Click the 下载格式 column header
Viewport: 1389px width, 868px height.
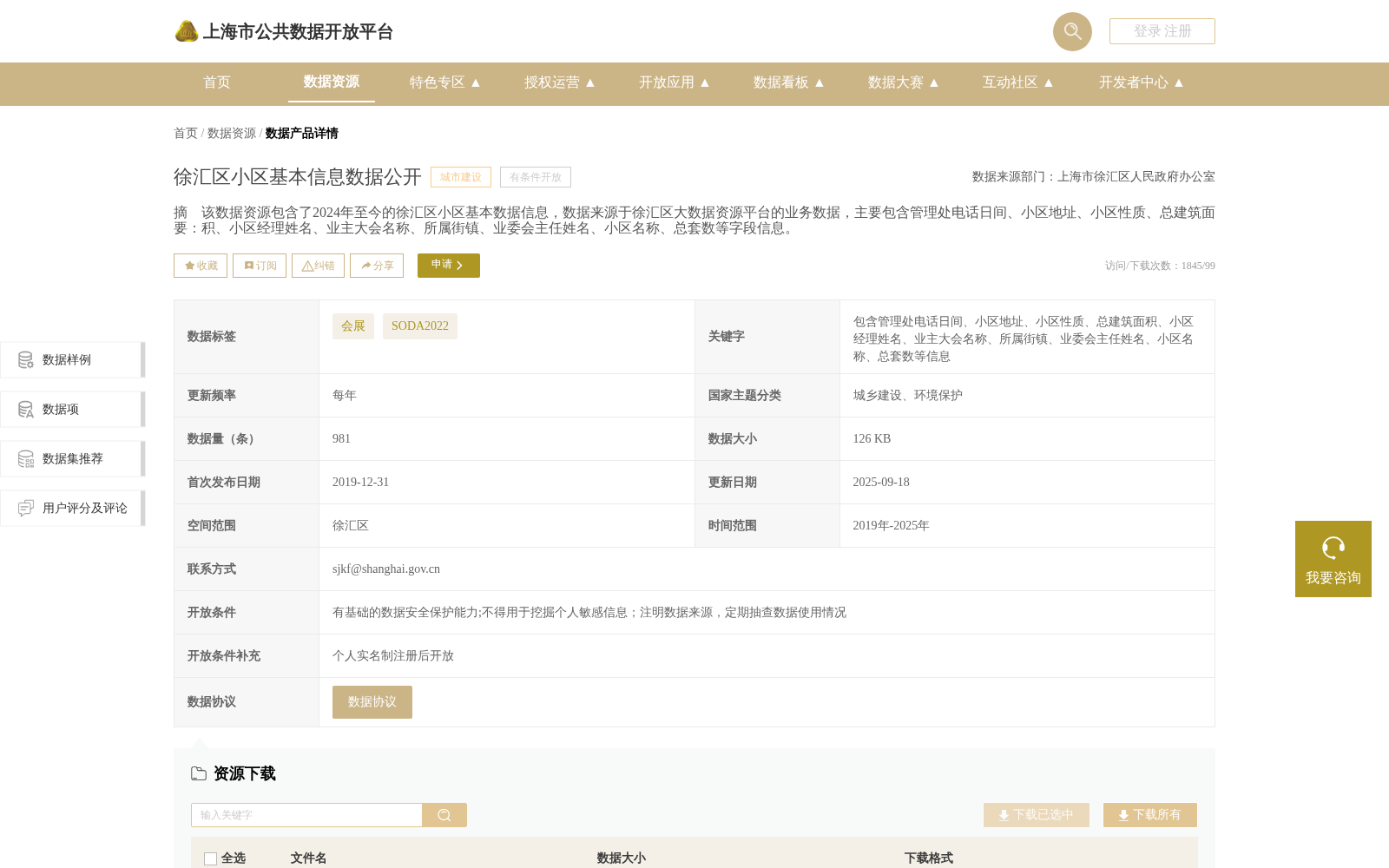point(929,858)
